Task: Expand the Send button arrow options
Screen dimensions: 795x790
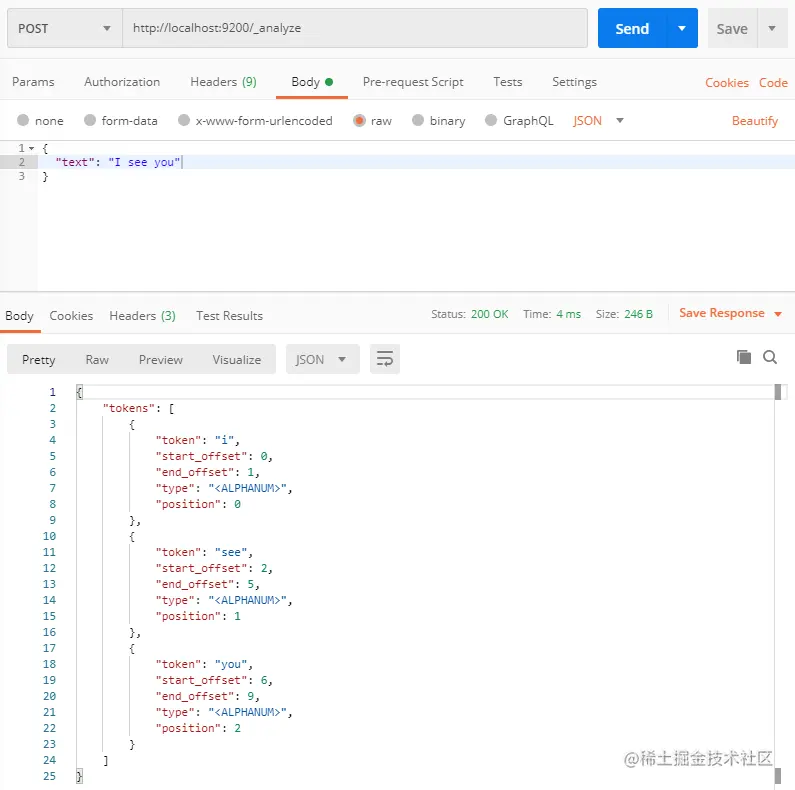Action: (x=682, y=28)
